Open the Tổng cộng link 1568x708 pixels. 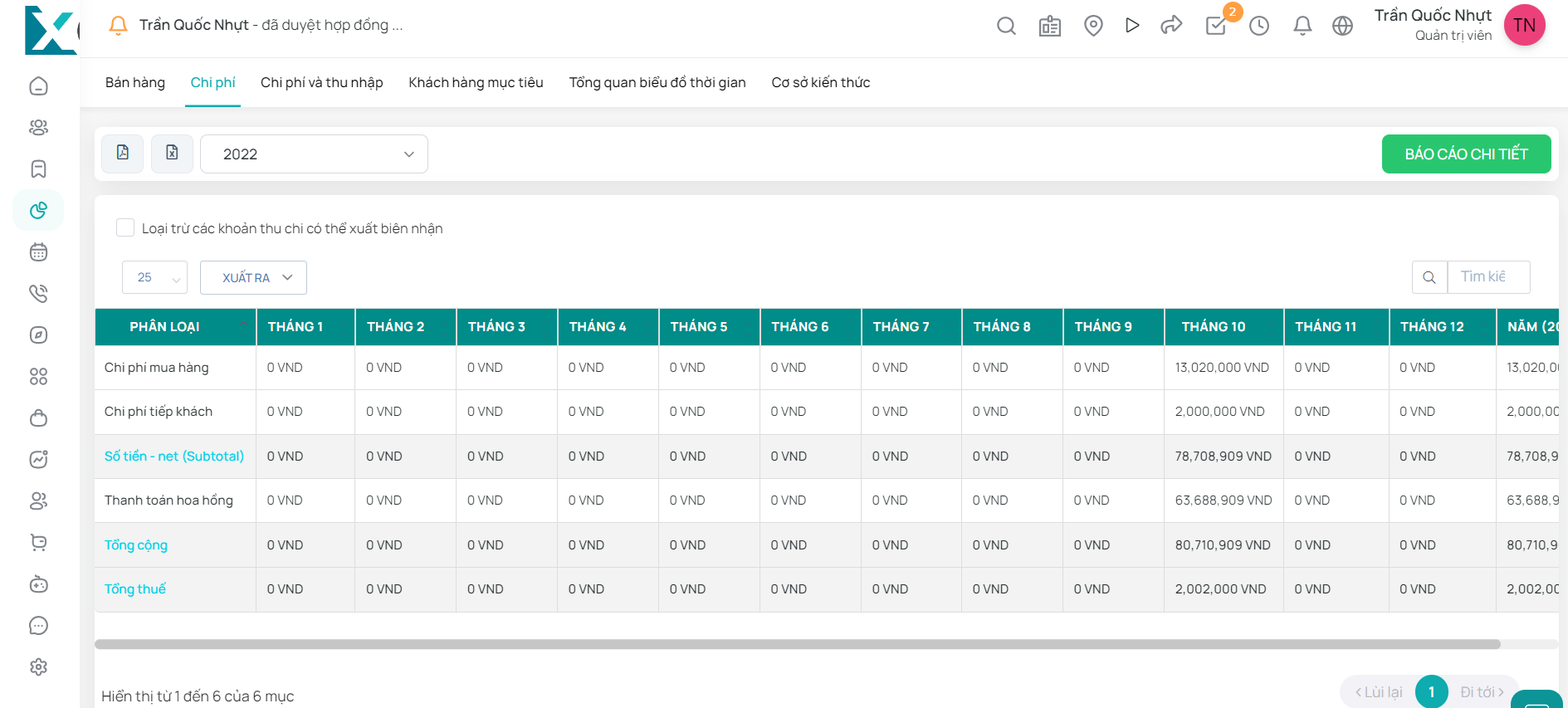point(136,544)
